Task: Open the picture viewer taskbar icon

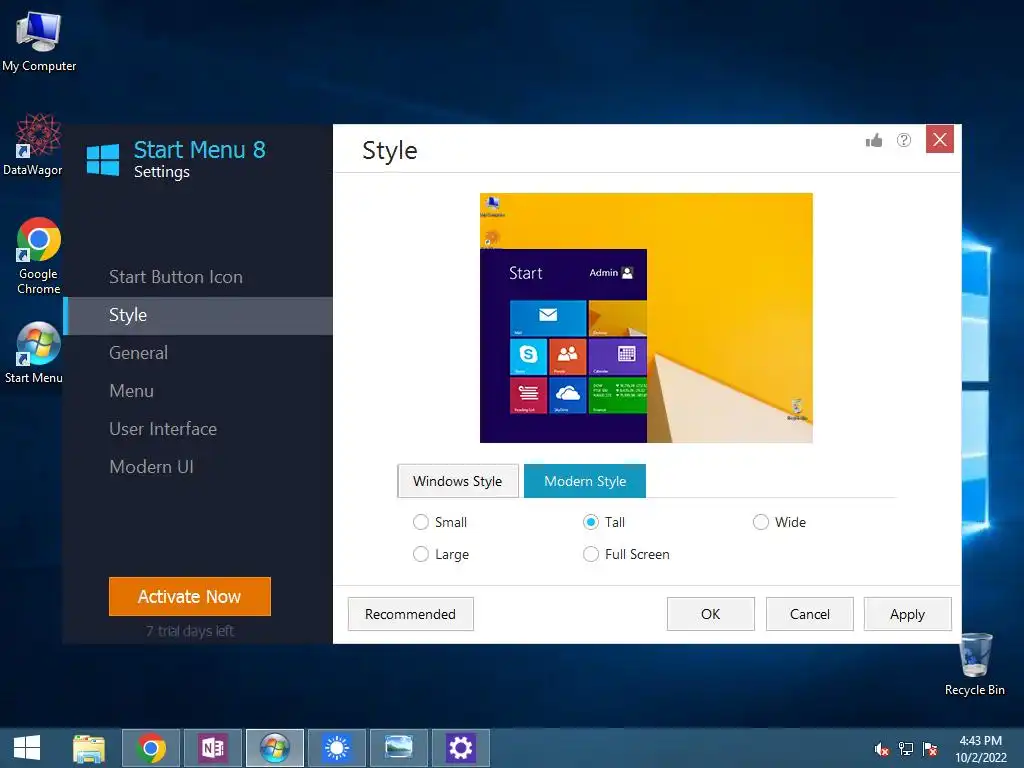Action: (399, 748)
